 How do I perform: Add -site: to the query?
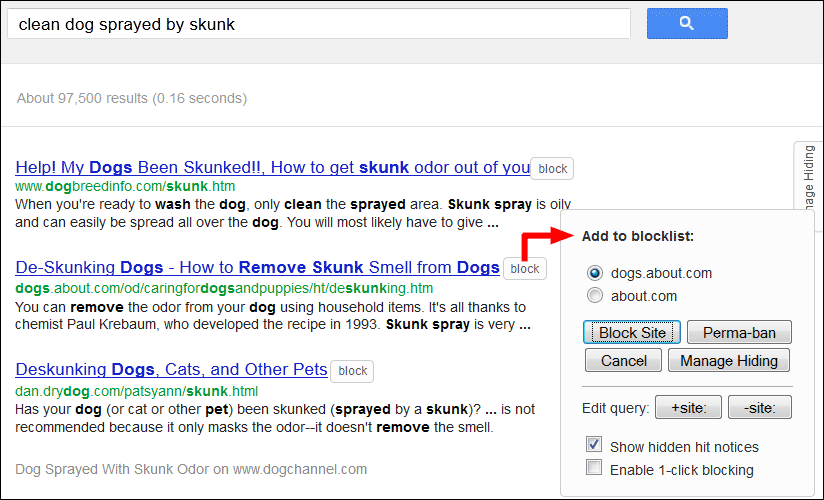click(759, 407)
